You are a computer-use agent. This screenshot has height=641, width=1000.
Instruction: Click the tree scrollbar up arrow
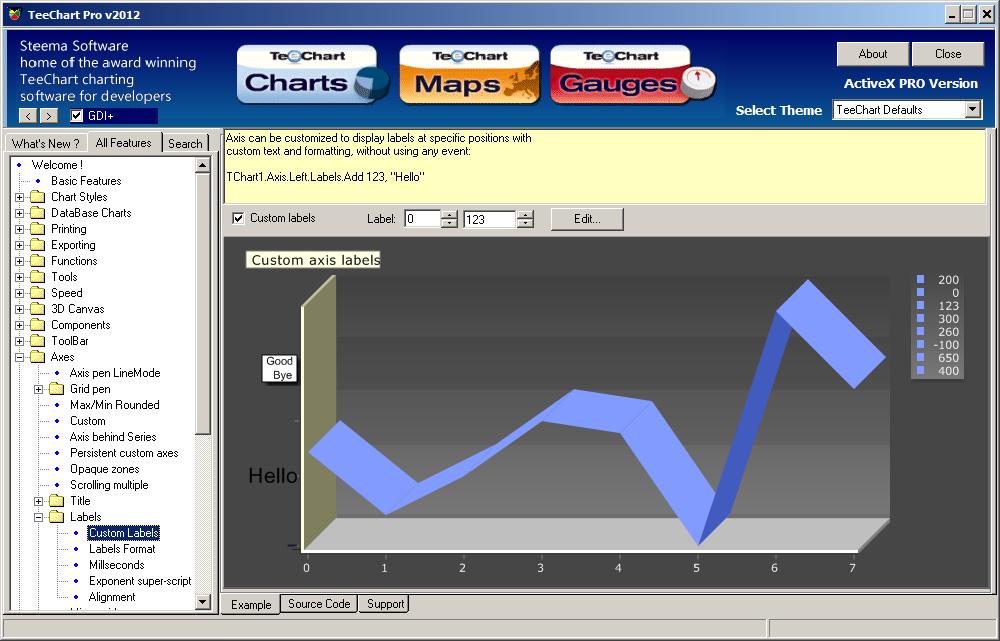203,165
